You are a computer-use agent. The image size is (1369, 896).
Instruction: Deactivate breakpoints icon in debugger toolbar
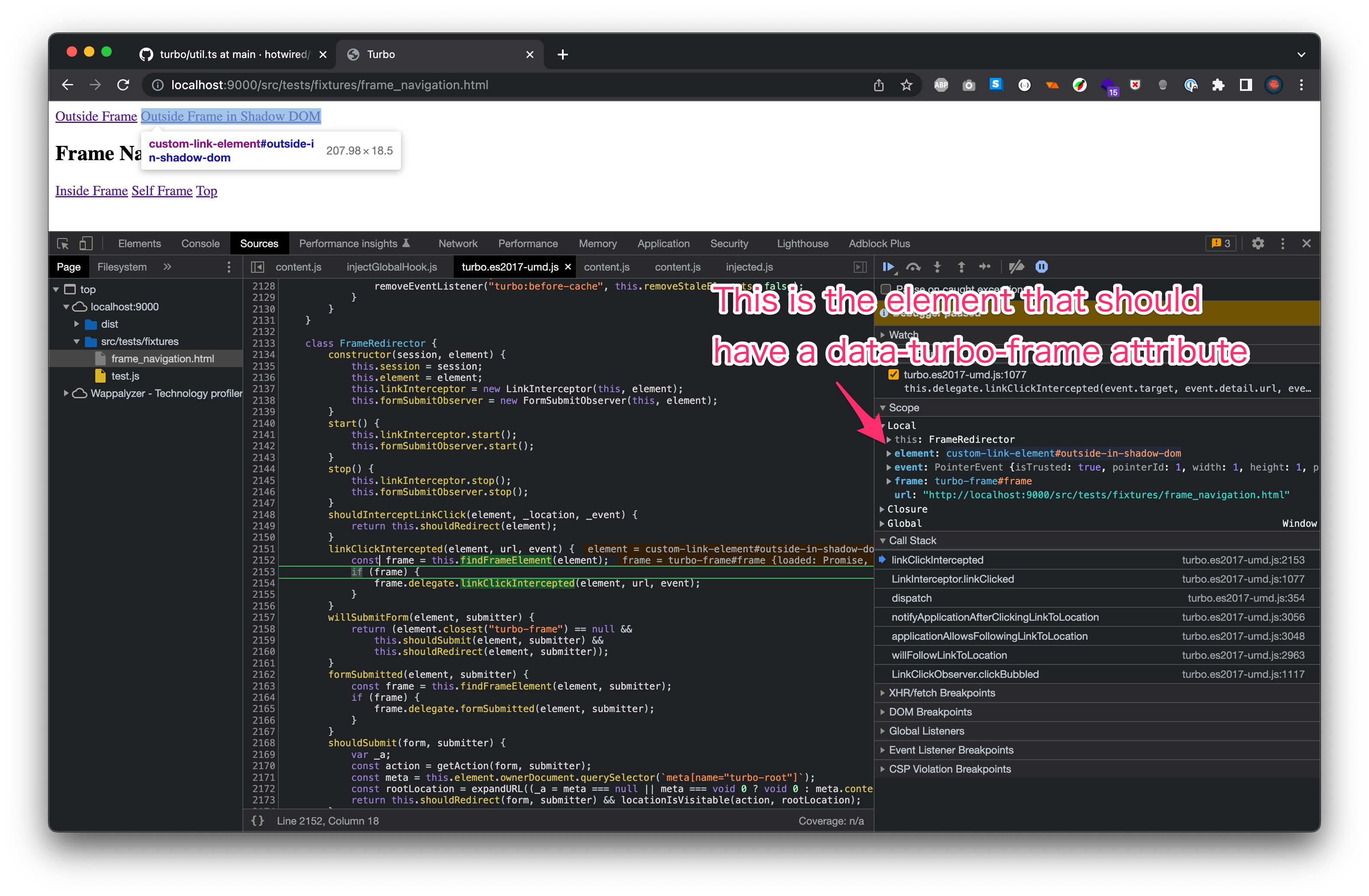[x=1017, y=267]
